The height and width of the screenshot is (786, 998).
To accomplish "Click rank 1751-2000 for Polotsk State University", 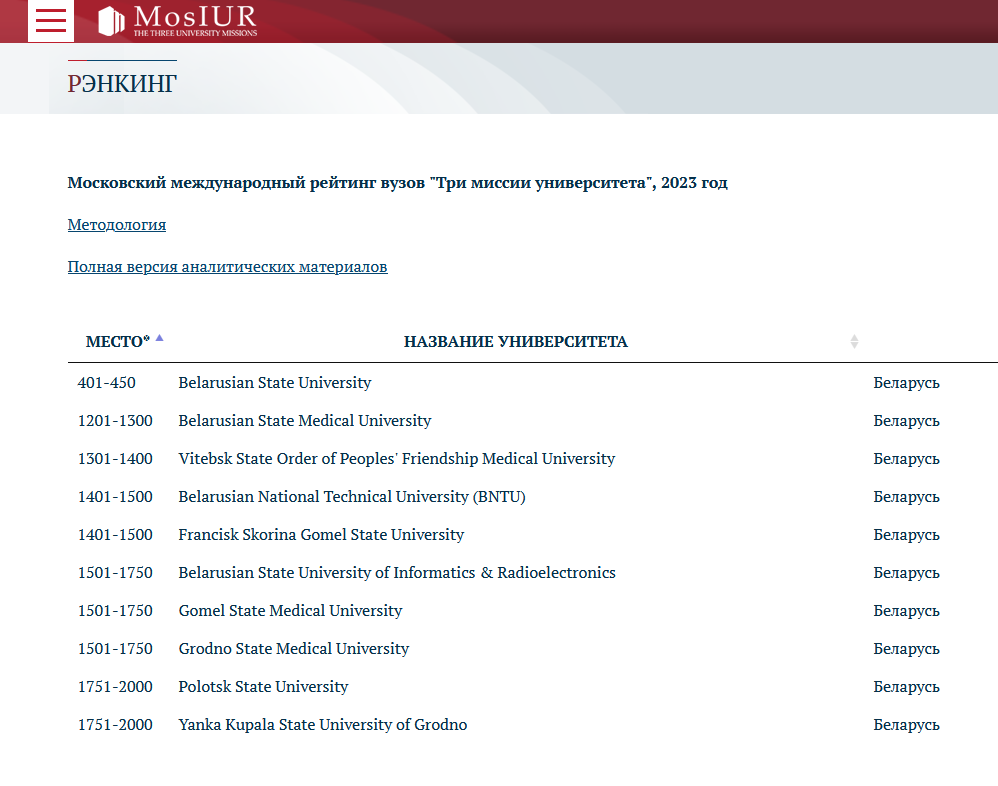I will pyautogui.click(x=115, y=687).
